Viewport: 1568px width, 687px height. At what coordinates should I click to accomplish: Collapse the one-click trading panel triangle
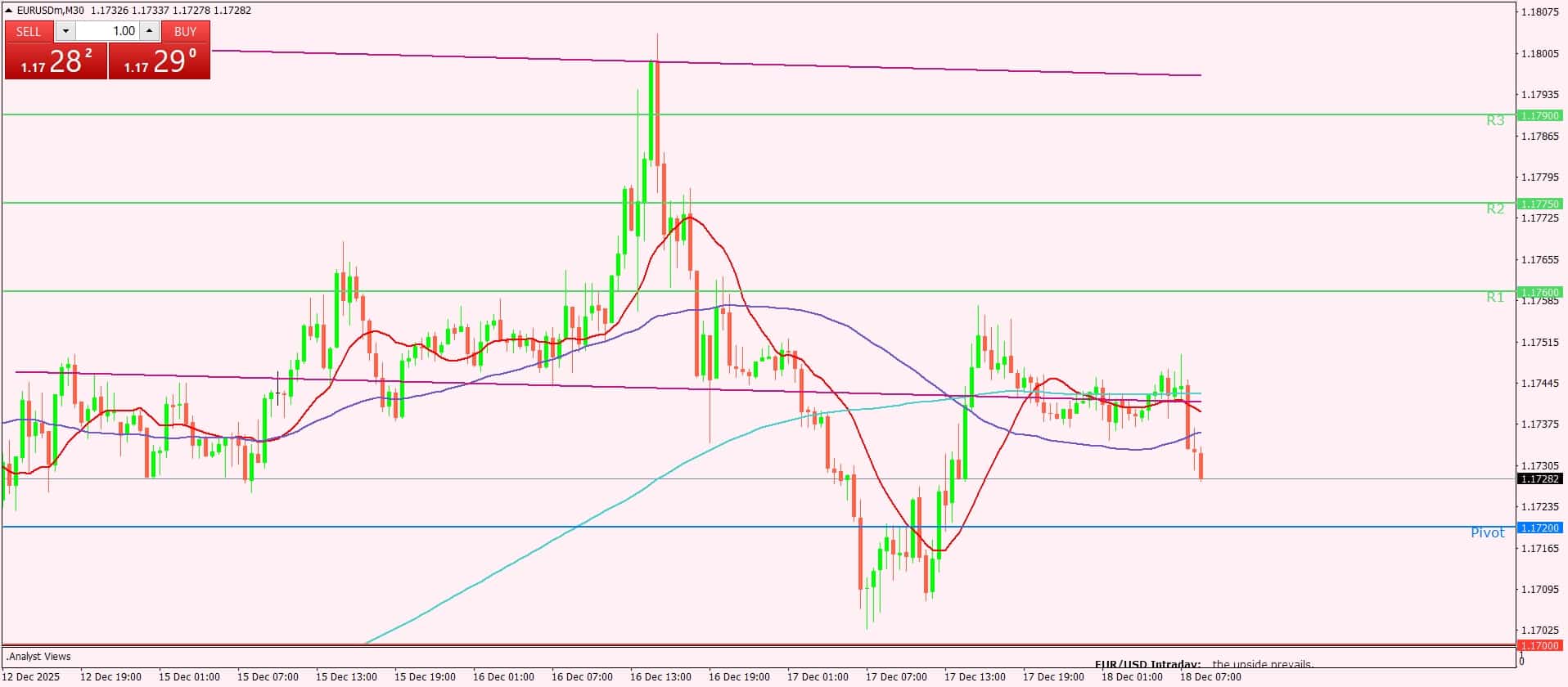pyautogui.click(x=9, y=11)
